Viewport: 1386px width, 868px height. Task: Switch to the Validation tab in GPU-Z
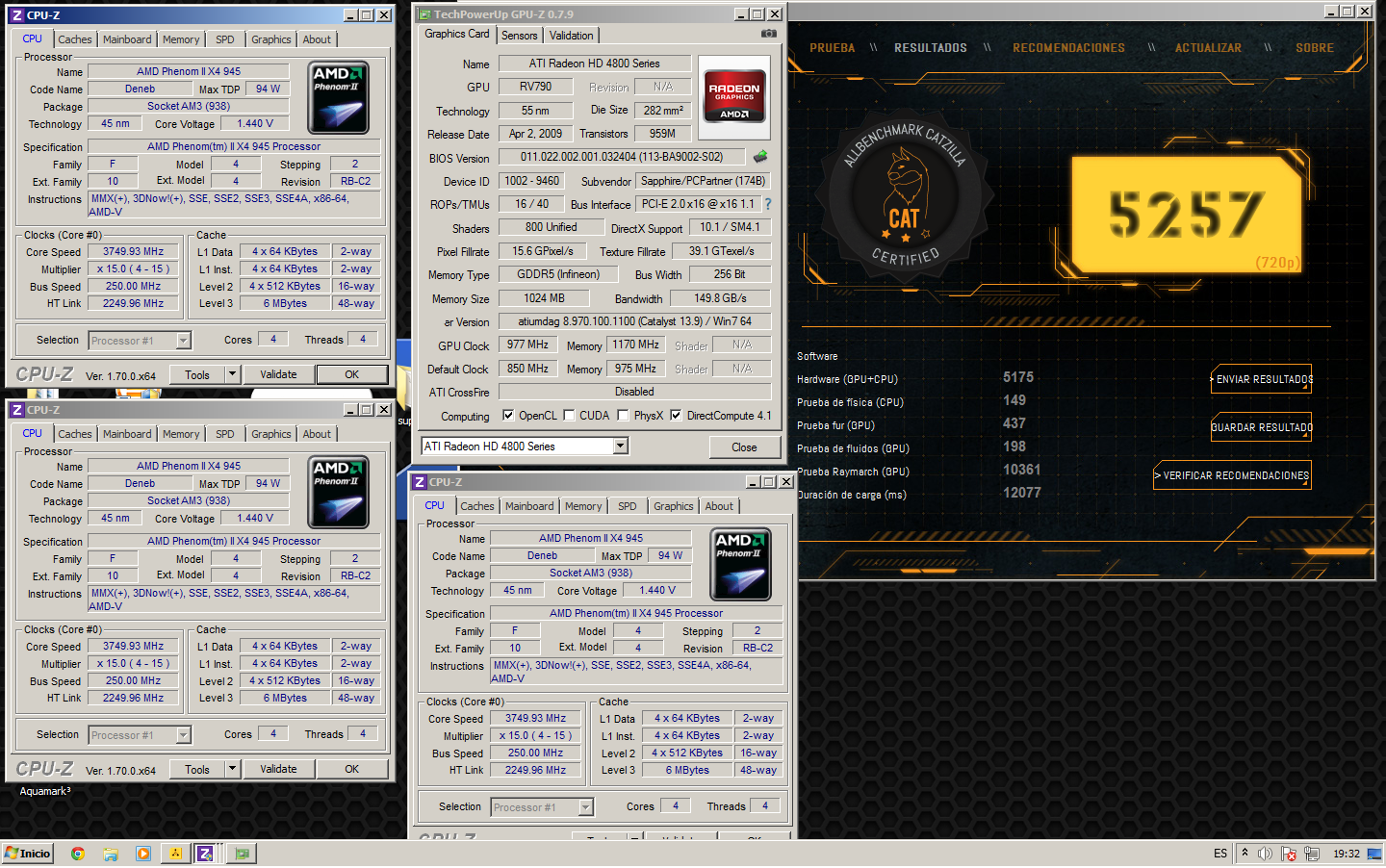click(x=572, y=36)
